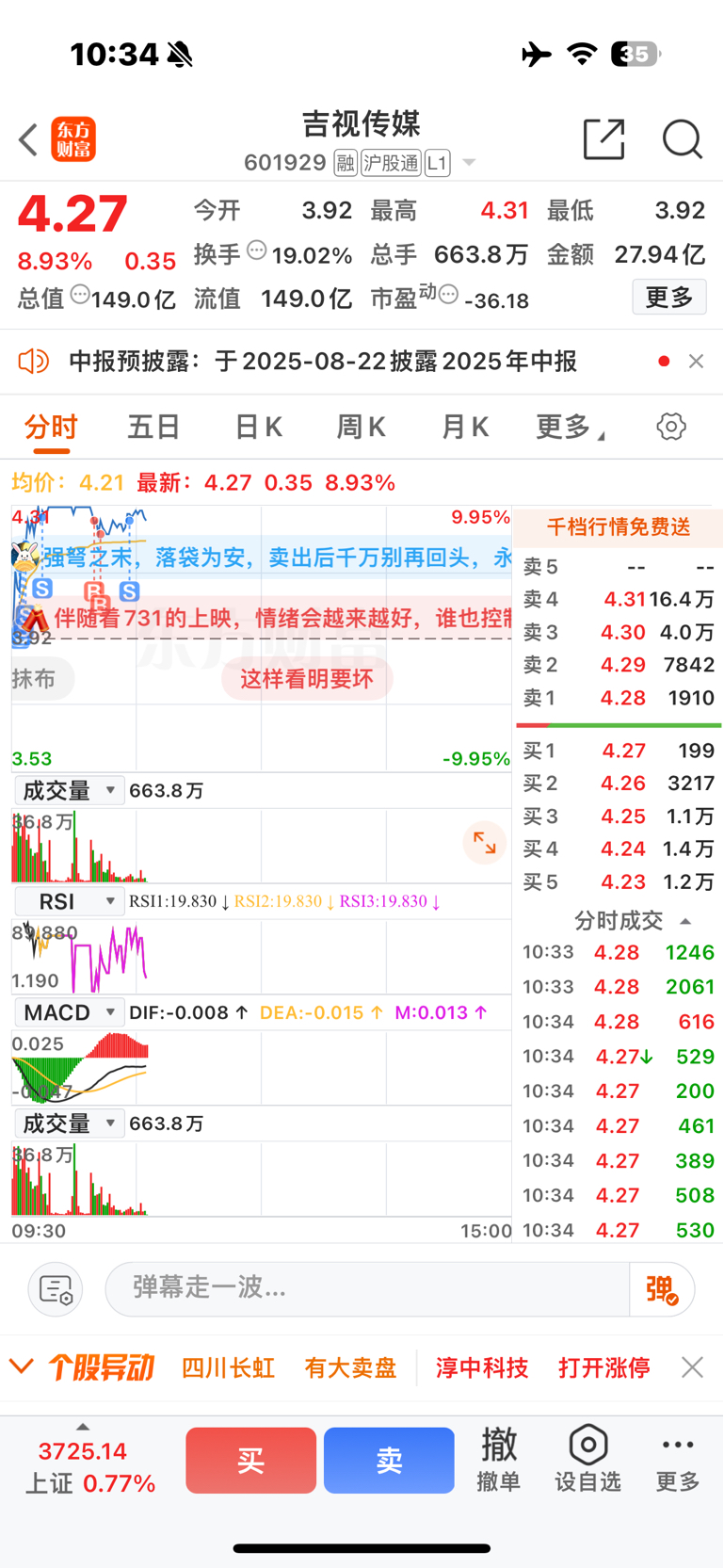Tap the 卖4 4.31 order row
The width and height of the screenshot is (724, 1568).
(619, 599)
